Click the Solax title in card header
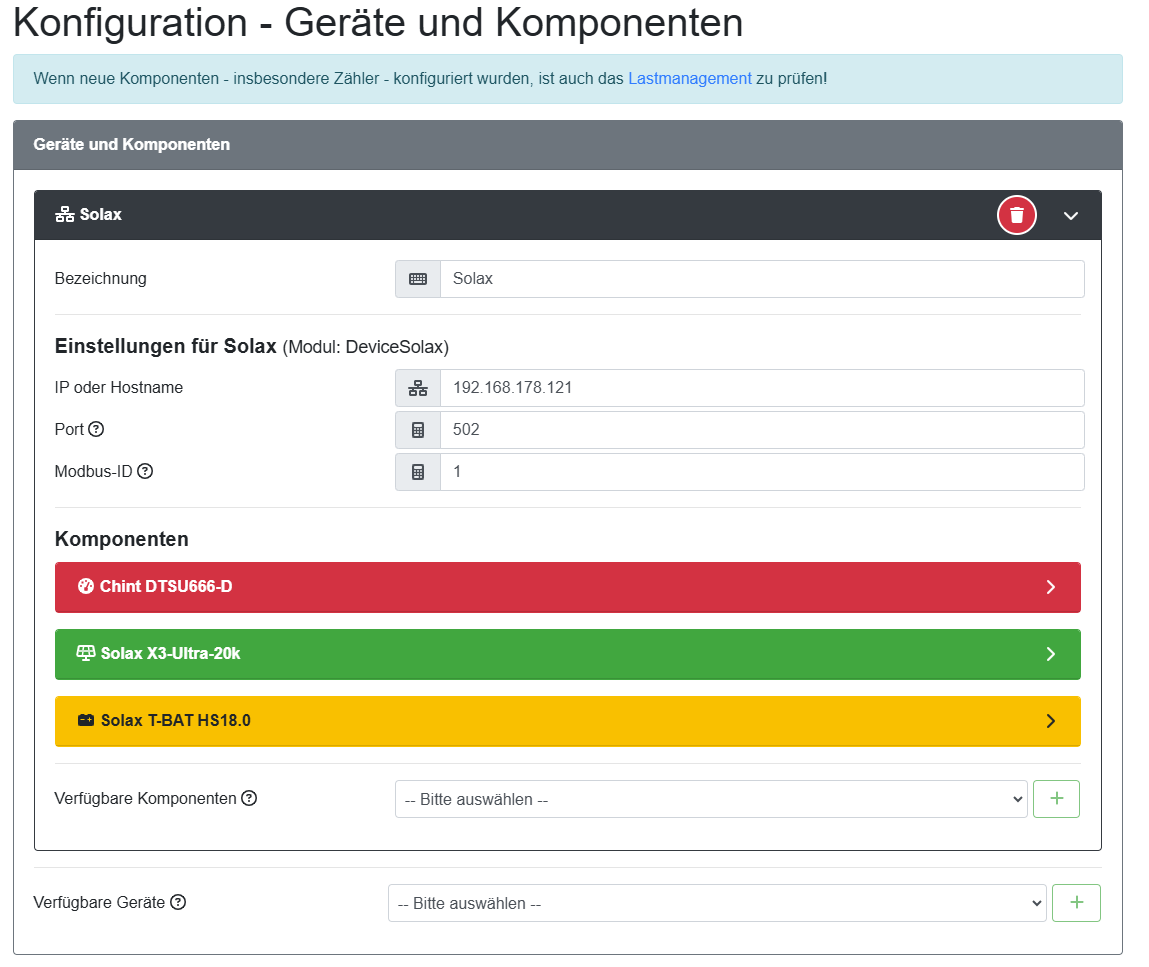Screen dimensions: 1149x967 [100, 215]
